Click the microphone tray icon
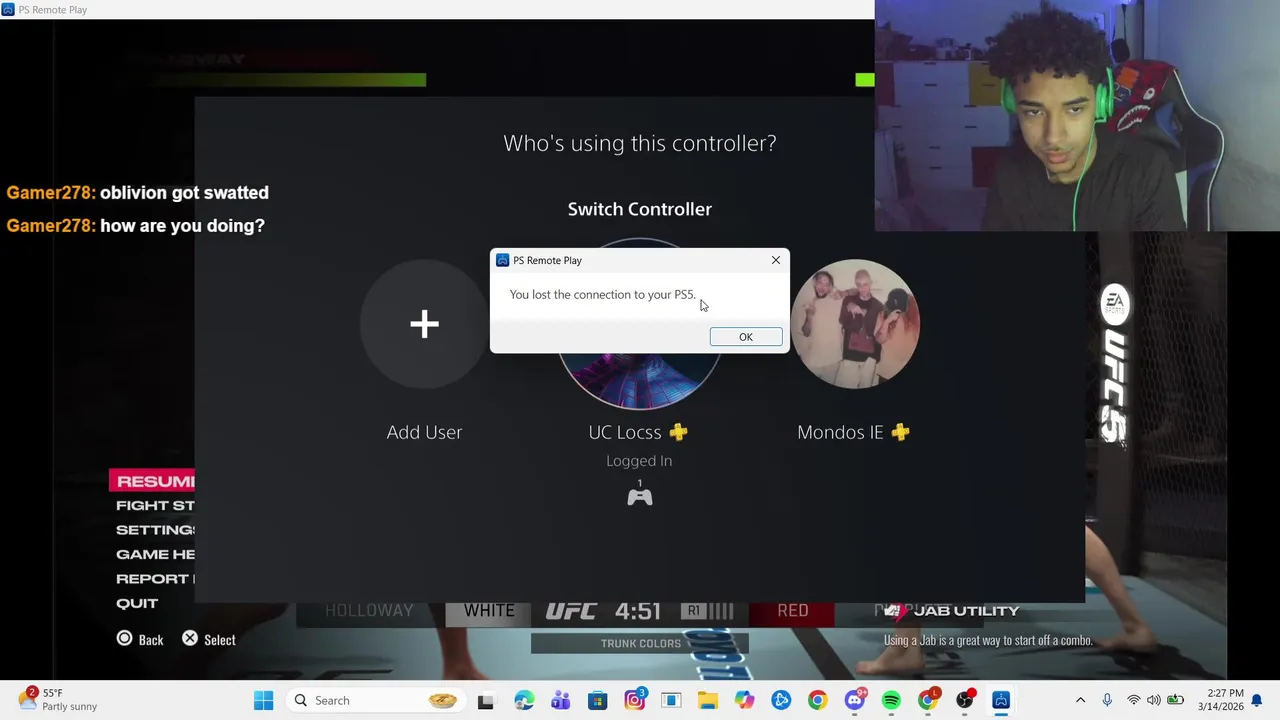 click(1107, 700)
